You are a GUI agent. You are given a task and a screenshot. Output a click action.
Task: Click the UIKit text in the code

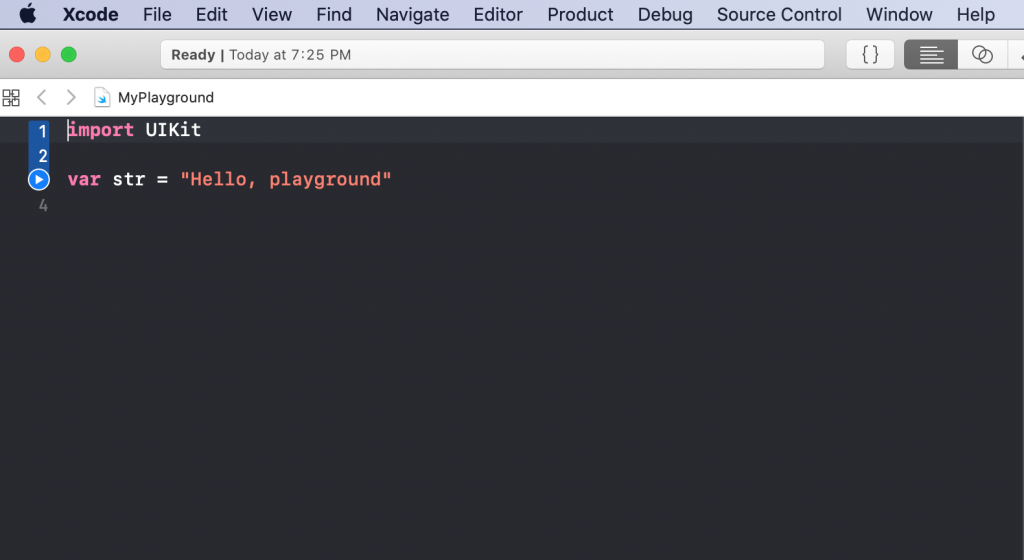(x=173, y=130)
